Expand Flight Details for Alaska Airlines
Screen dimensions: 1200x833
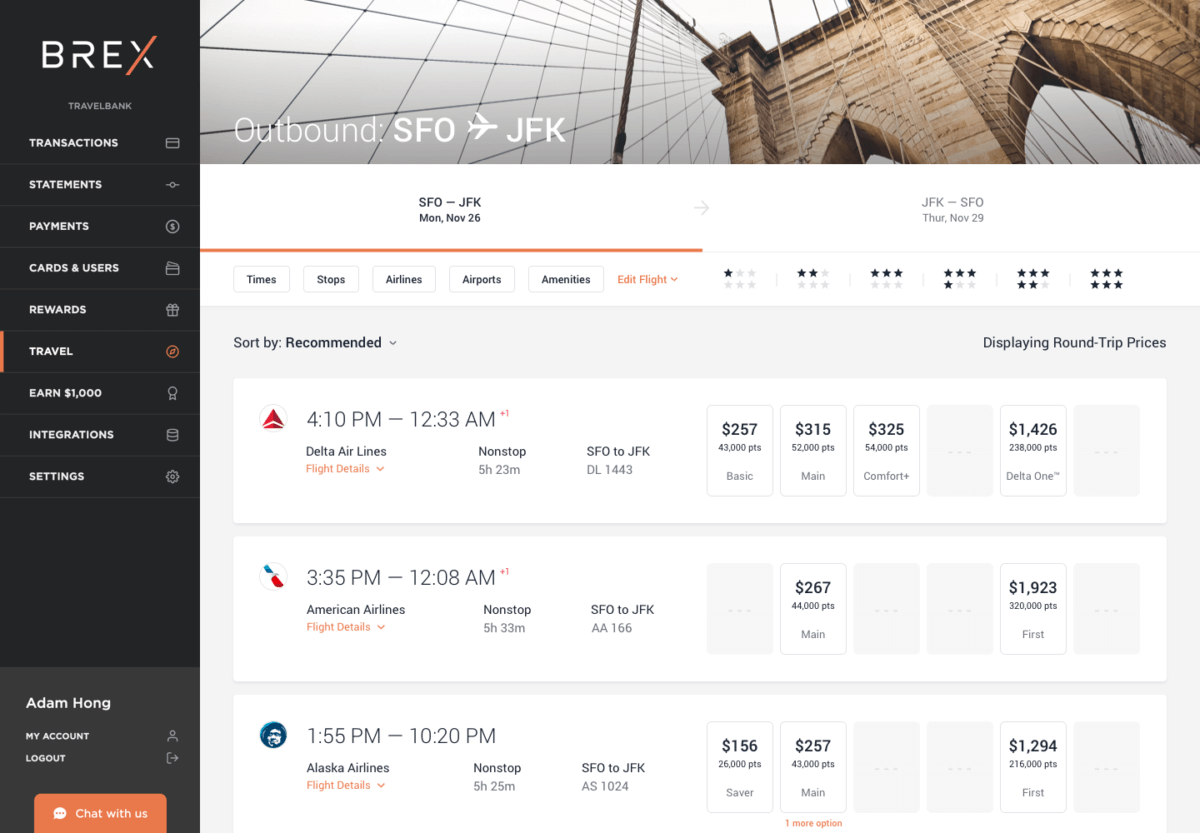tap(345, 785)
